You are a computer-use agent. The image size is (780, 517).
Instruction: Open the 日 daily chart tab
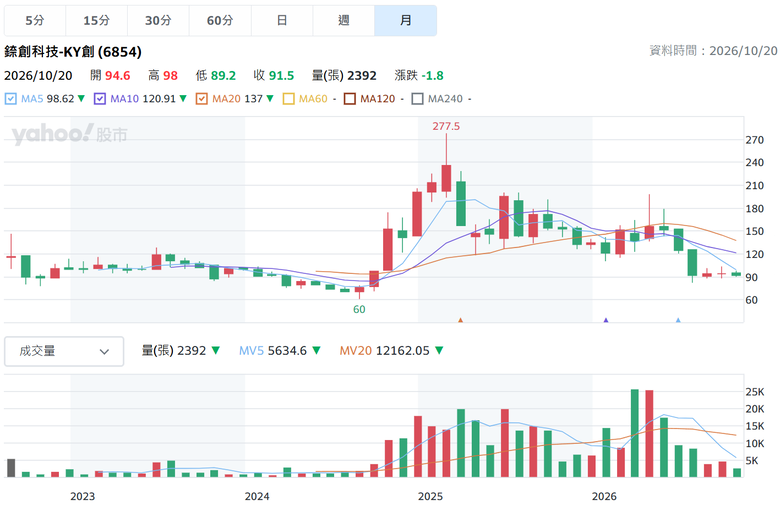282,20
